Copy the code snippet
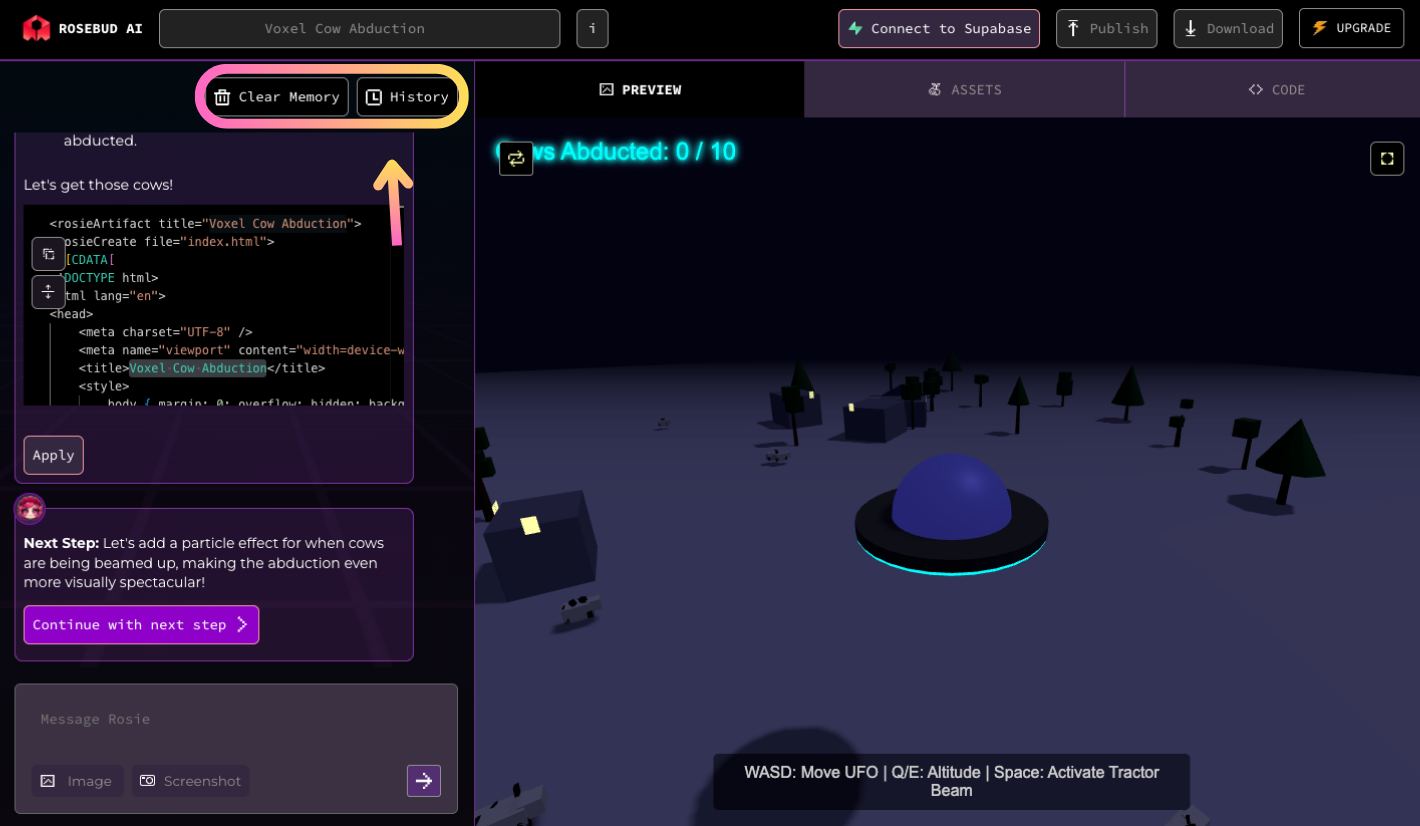Viewport: 1420px width, 826px height. 48,254
